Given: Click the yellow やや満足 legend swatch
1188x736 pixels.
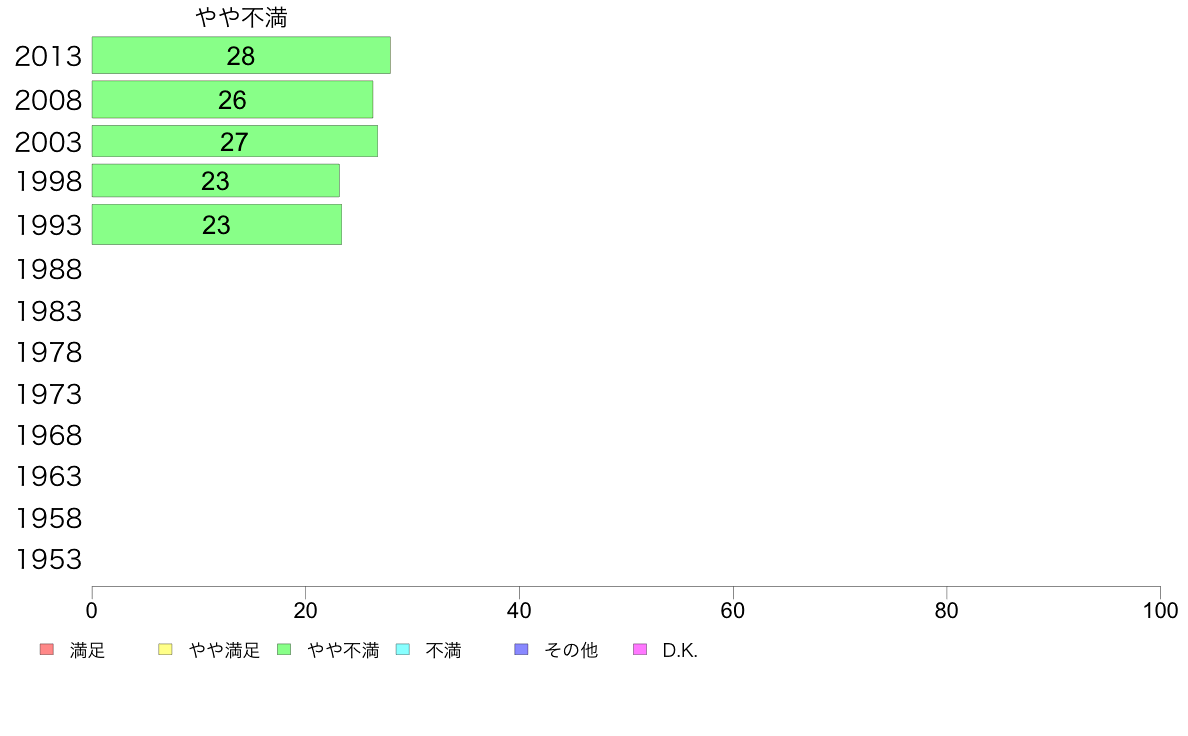Looking at the screenshot, I should tap(165, 650).
